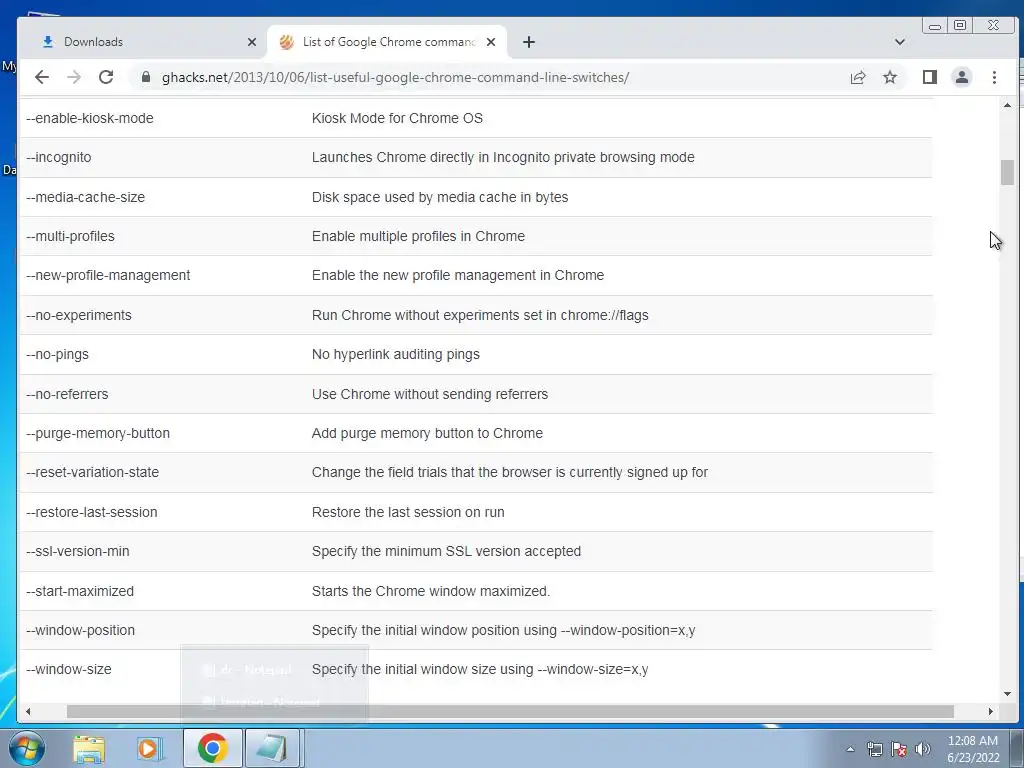Click the horizontal scrollbar right arrow

tap(991, 711)
